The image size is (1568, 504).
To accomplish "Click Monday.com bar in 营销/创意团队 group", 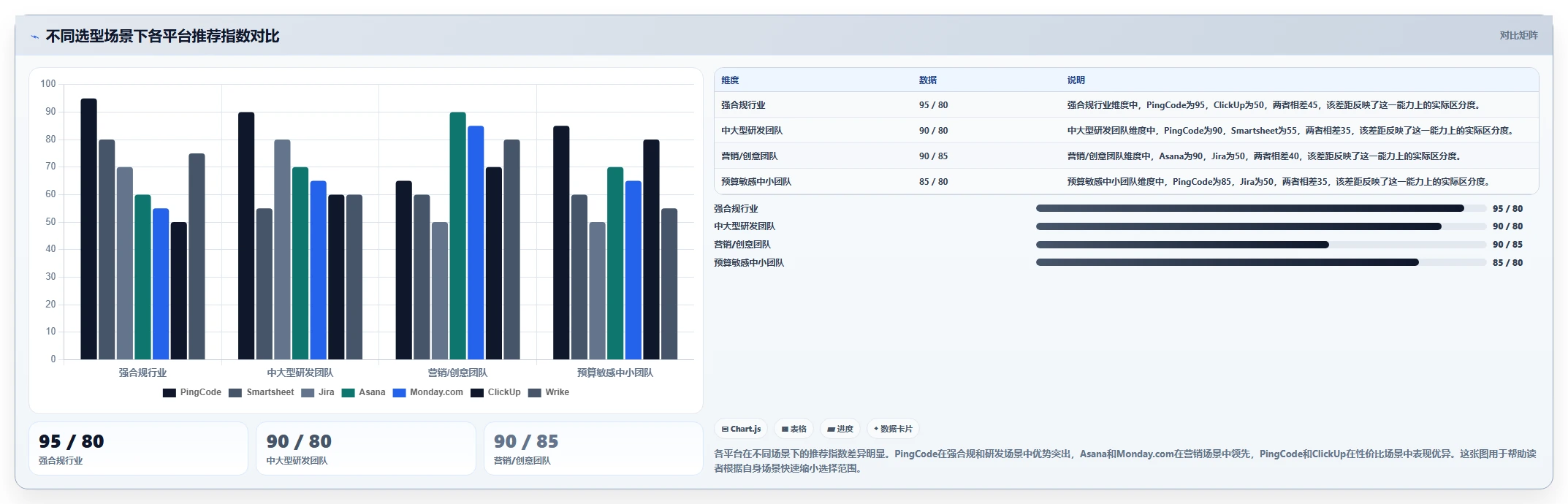I will coord(476,243).
